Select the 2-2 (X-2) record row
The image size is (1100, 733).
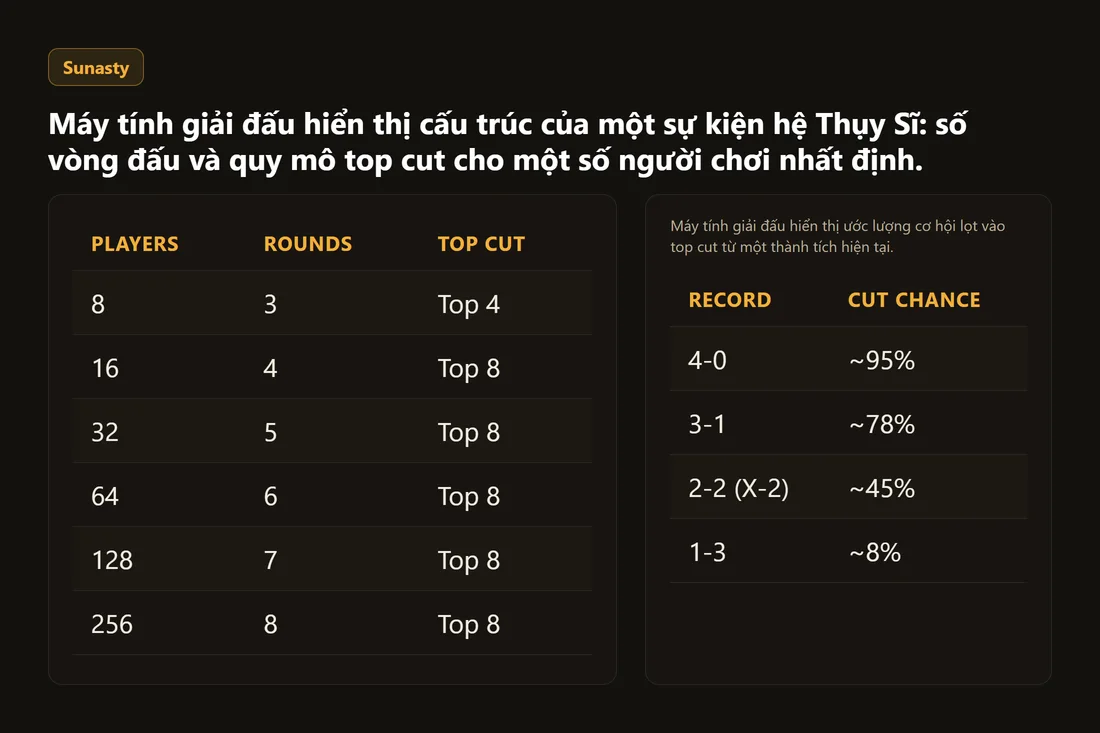pos(848,487)
